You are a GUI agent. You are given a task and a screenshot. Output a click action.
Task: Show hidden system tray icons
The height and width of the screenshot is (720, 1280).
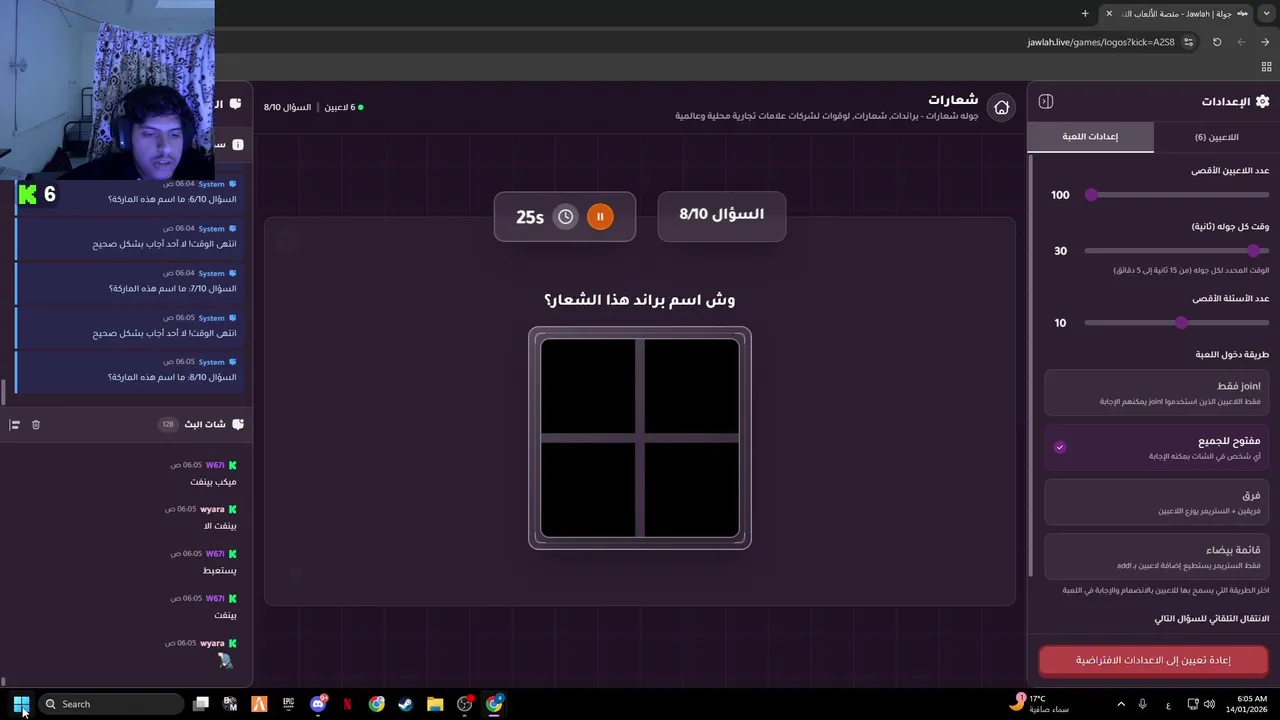pyautogui.click(x=1120, y=704)
